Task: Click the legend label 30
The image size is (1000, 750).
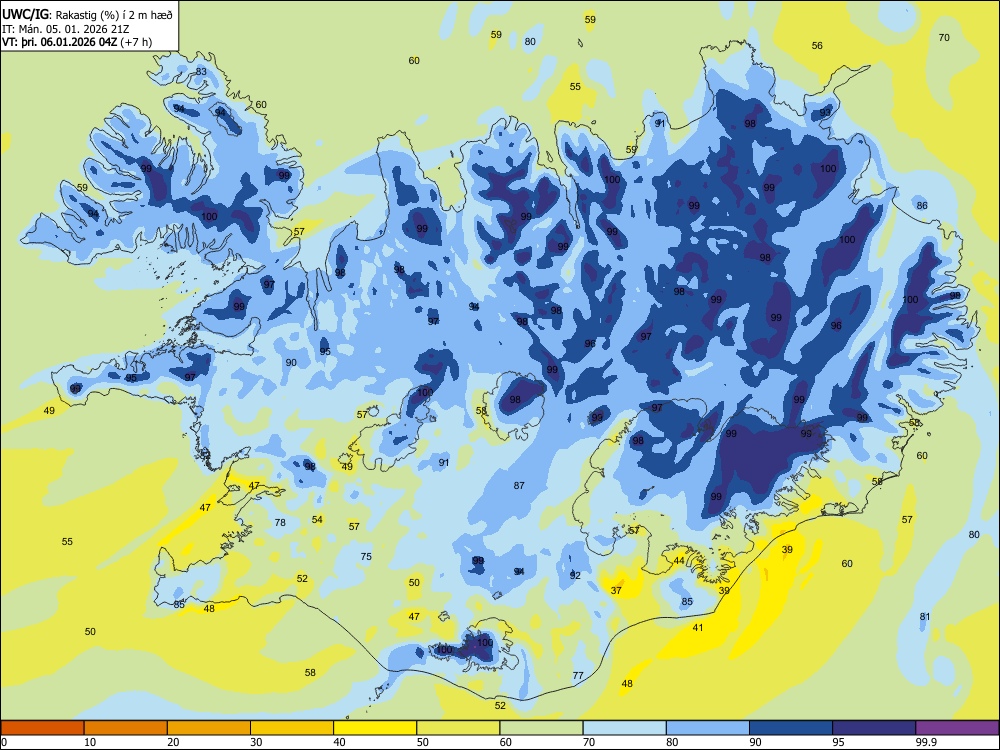Action: pos(256,742)
